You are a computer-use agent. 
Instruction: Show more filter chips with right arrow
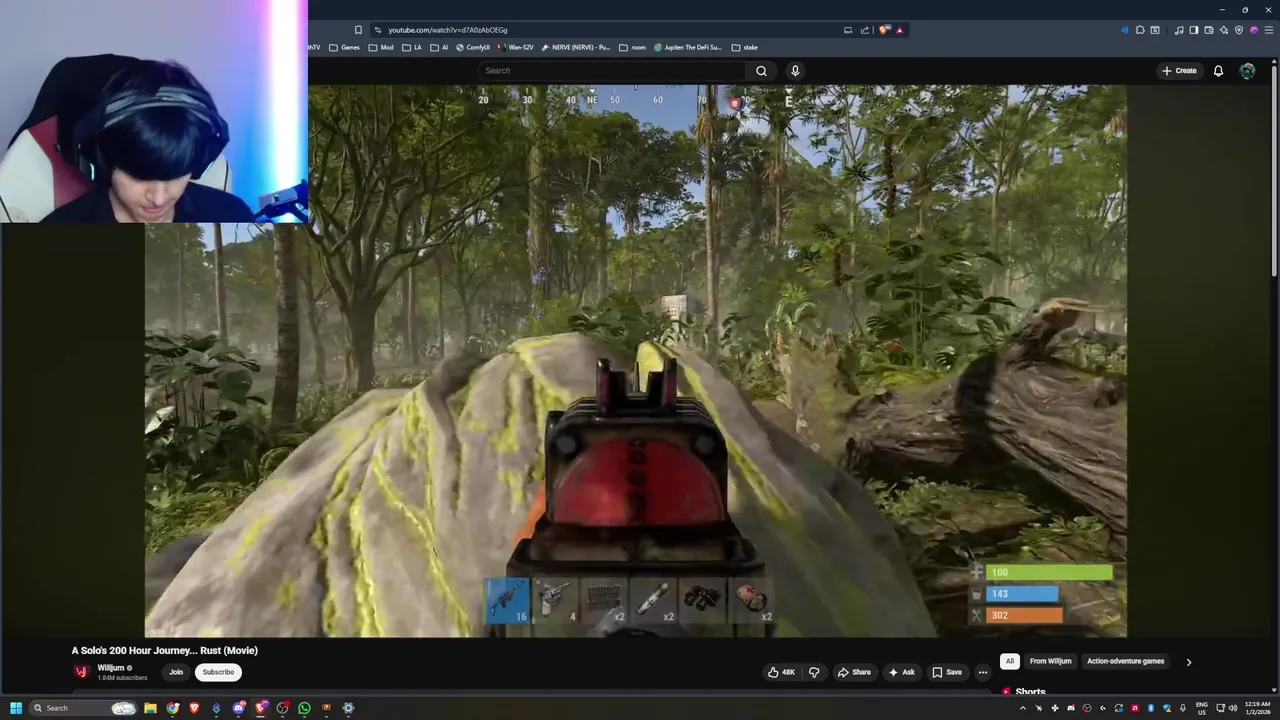(1189, 662)
